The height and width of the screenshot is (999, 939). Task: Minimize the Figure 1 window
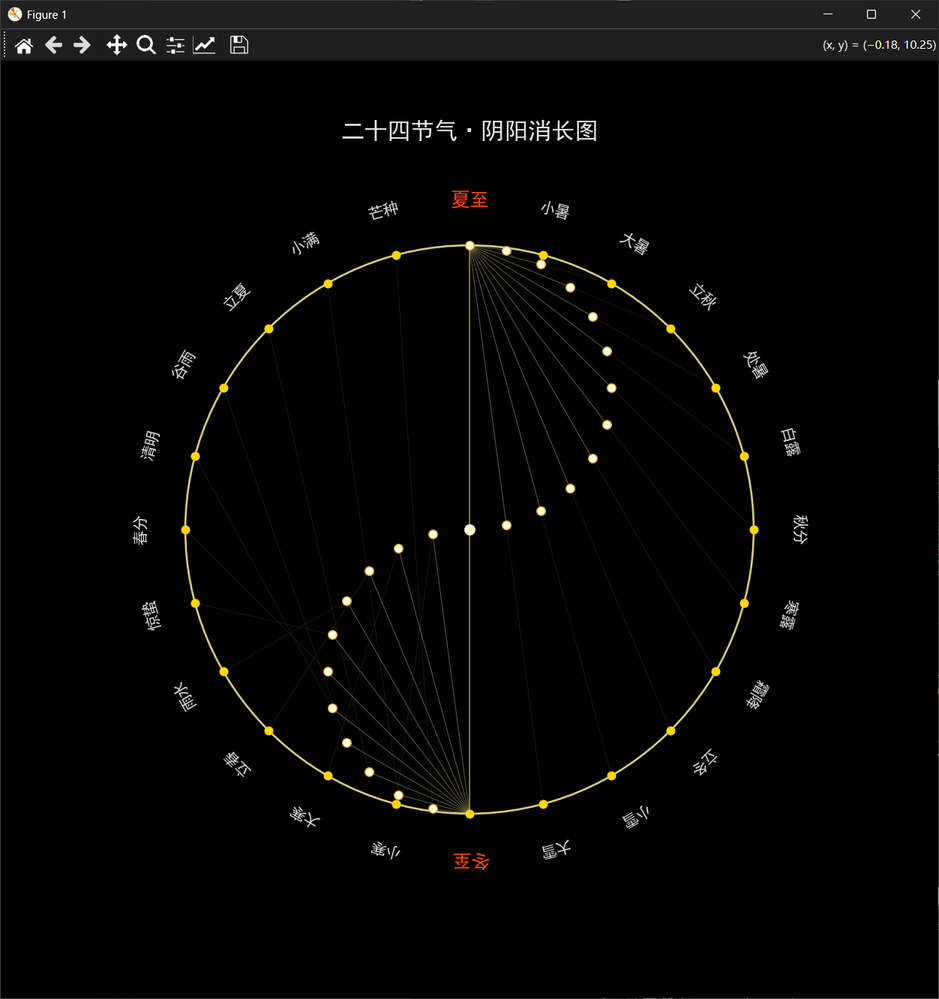tap(827, 14)
